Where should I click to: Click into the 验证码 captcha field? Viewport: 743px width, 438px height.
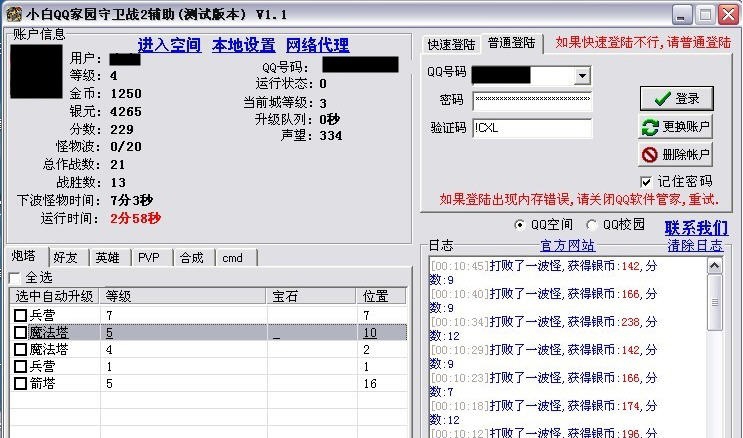coord(532,128)
